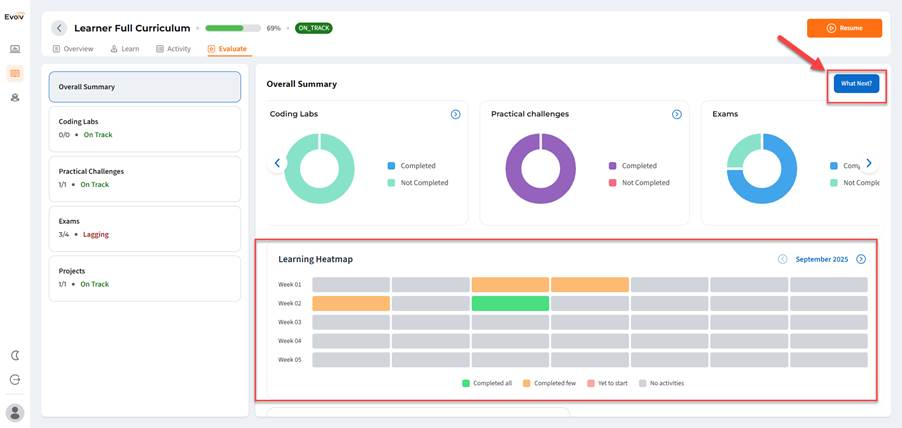Click the What Next? button
Screen dimensions: 902x428
857,84
